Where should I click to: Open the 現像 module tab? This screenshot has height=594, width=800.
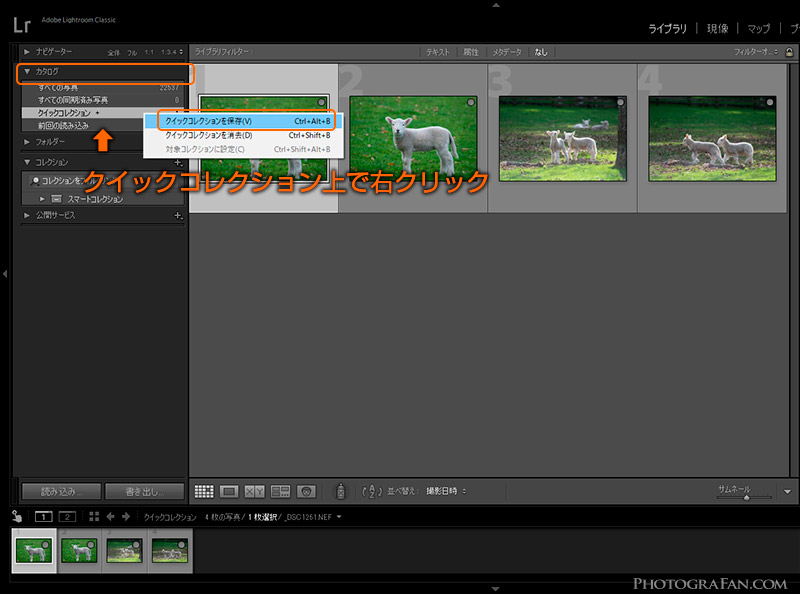coord(717,29)
